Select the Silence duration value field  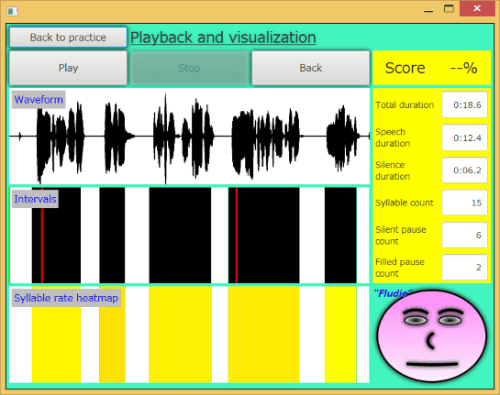[x=465, y=170]
